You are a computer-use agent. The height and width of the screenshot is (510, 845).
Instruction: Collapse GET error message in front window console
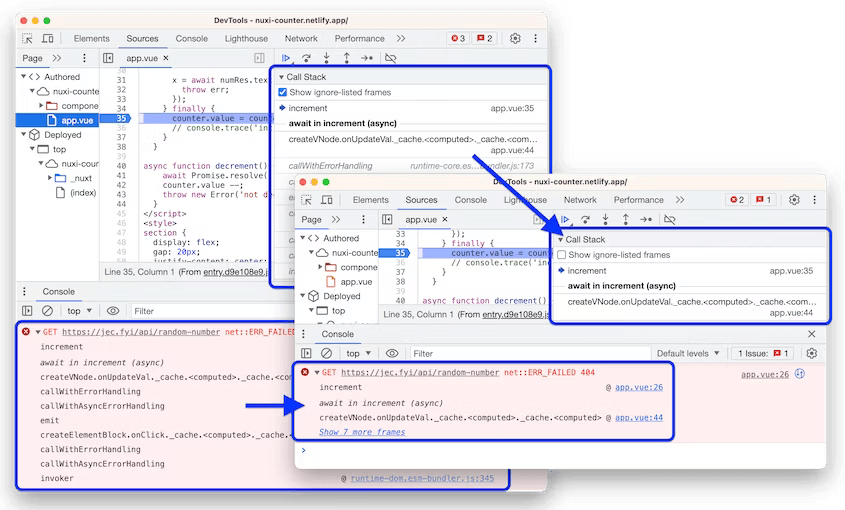[x=317, y=373]
